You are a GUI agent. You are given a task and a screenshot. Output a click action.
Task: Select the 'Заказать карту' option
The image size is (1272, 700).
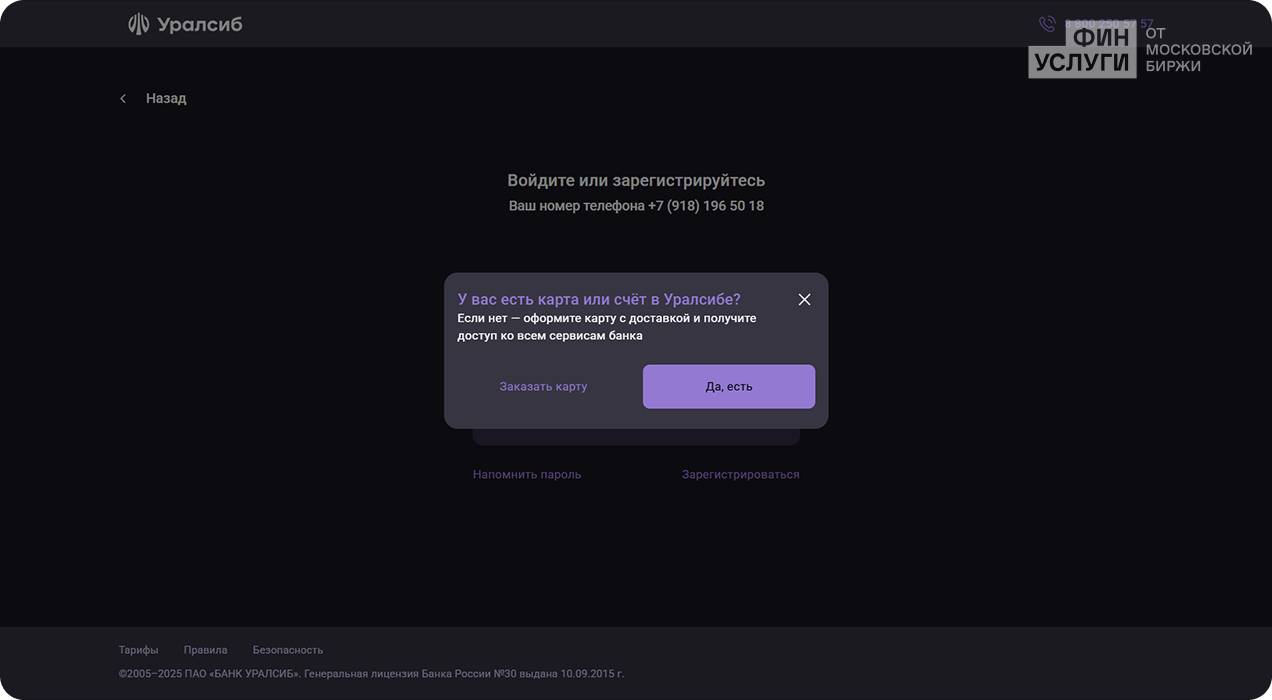click(543, 386)
